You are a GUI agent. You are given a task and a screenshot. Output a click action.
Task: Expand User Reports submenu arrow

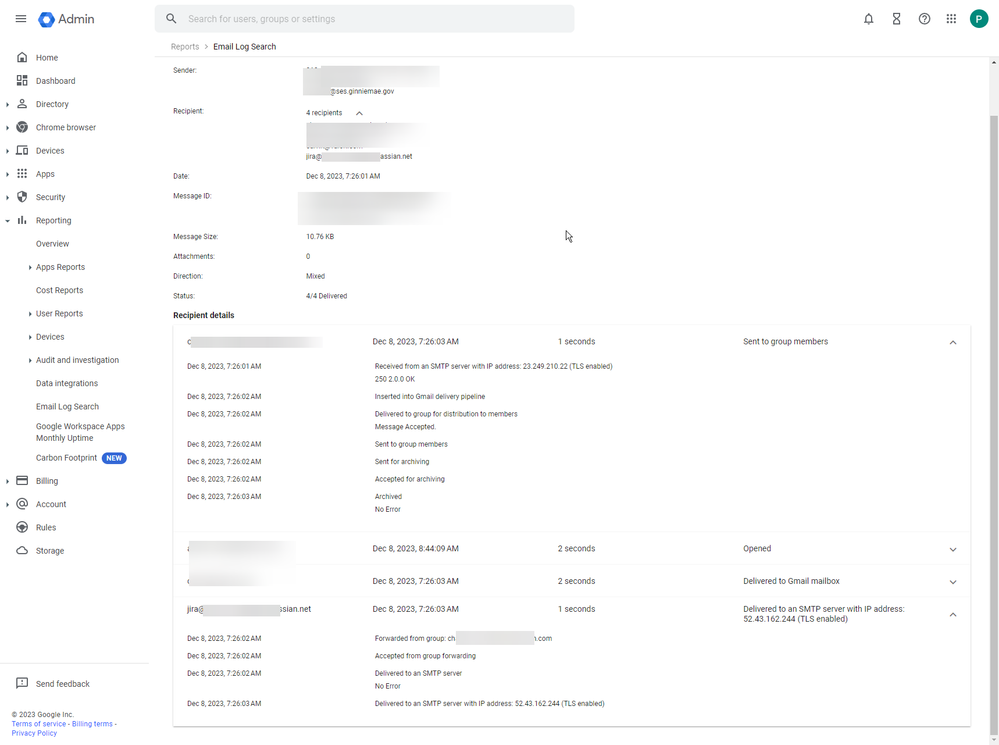coord(30,314)
